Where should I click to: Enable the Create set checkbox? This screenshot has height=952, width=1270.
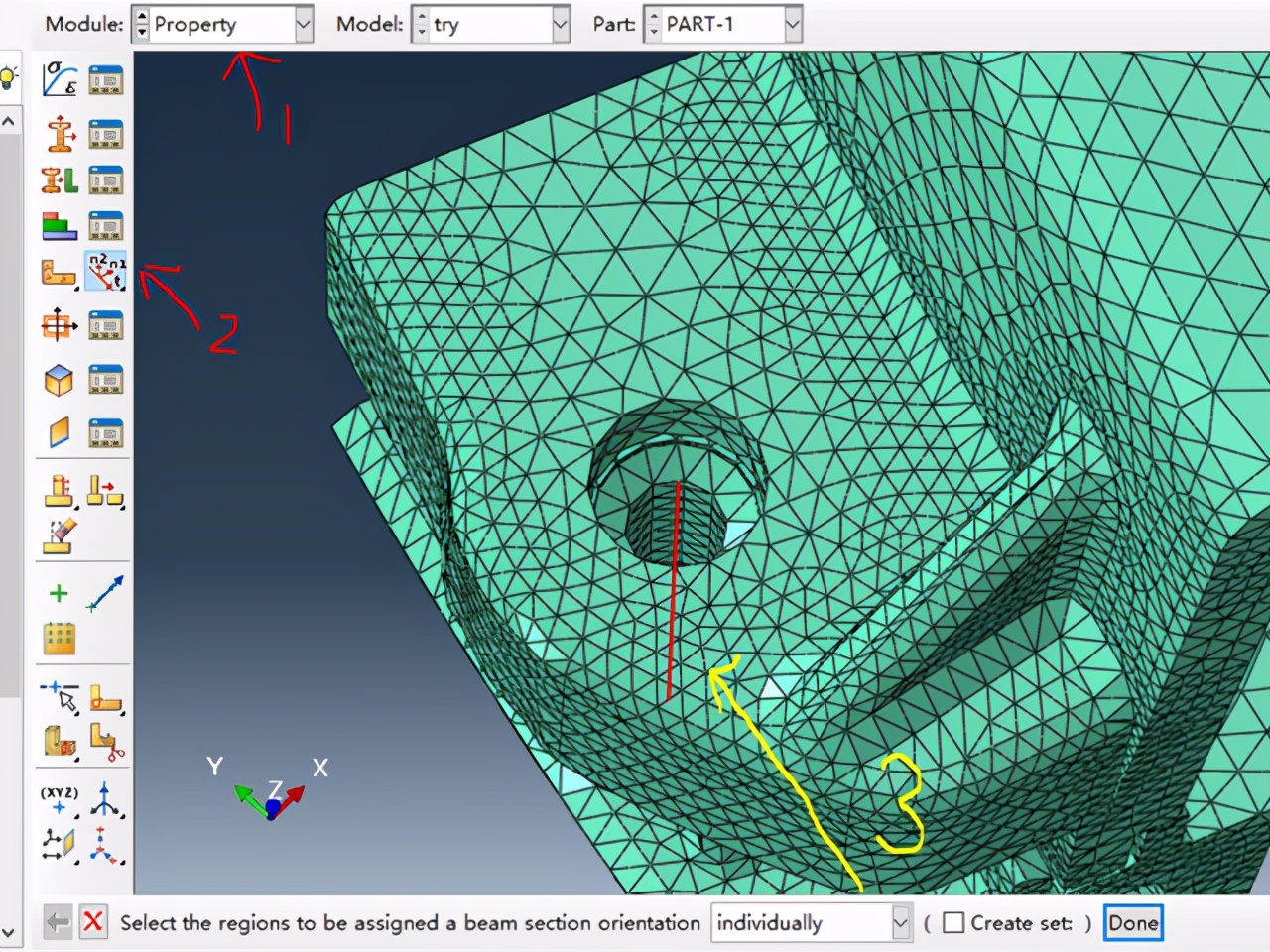click(953, 923)
